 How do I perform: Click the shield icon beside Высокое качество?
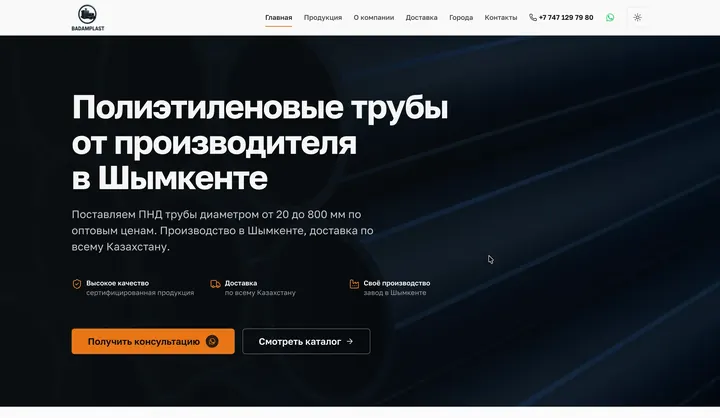[x=77, y=284]
